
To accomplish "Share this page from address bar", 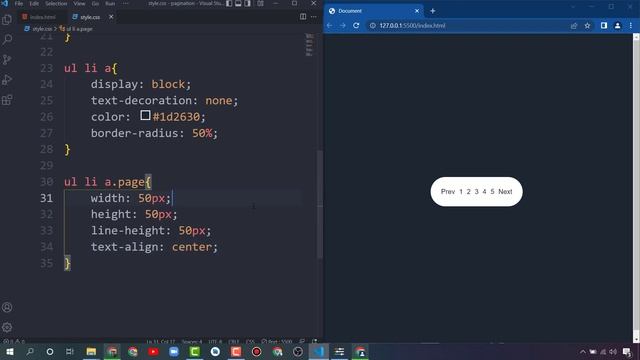I will [x=574, y=25].
